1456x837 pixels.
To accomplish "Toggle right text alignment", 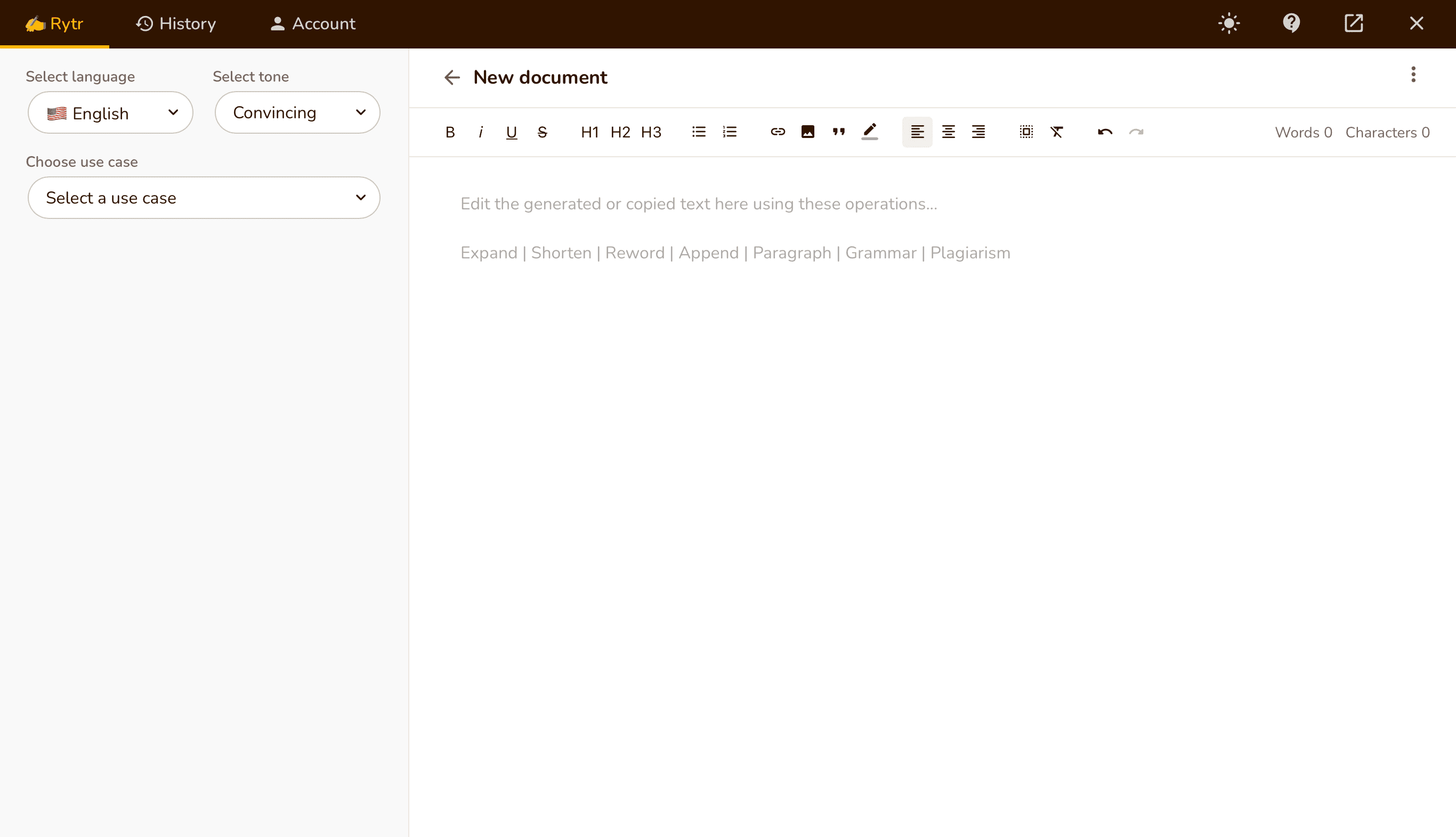I will (978, 132).
